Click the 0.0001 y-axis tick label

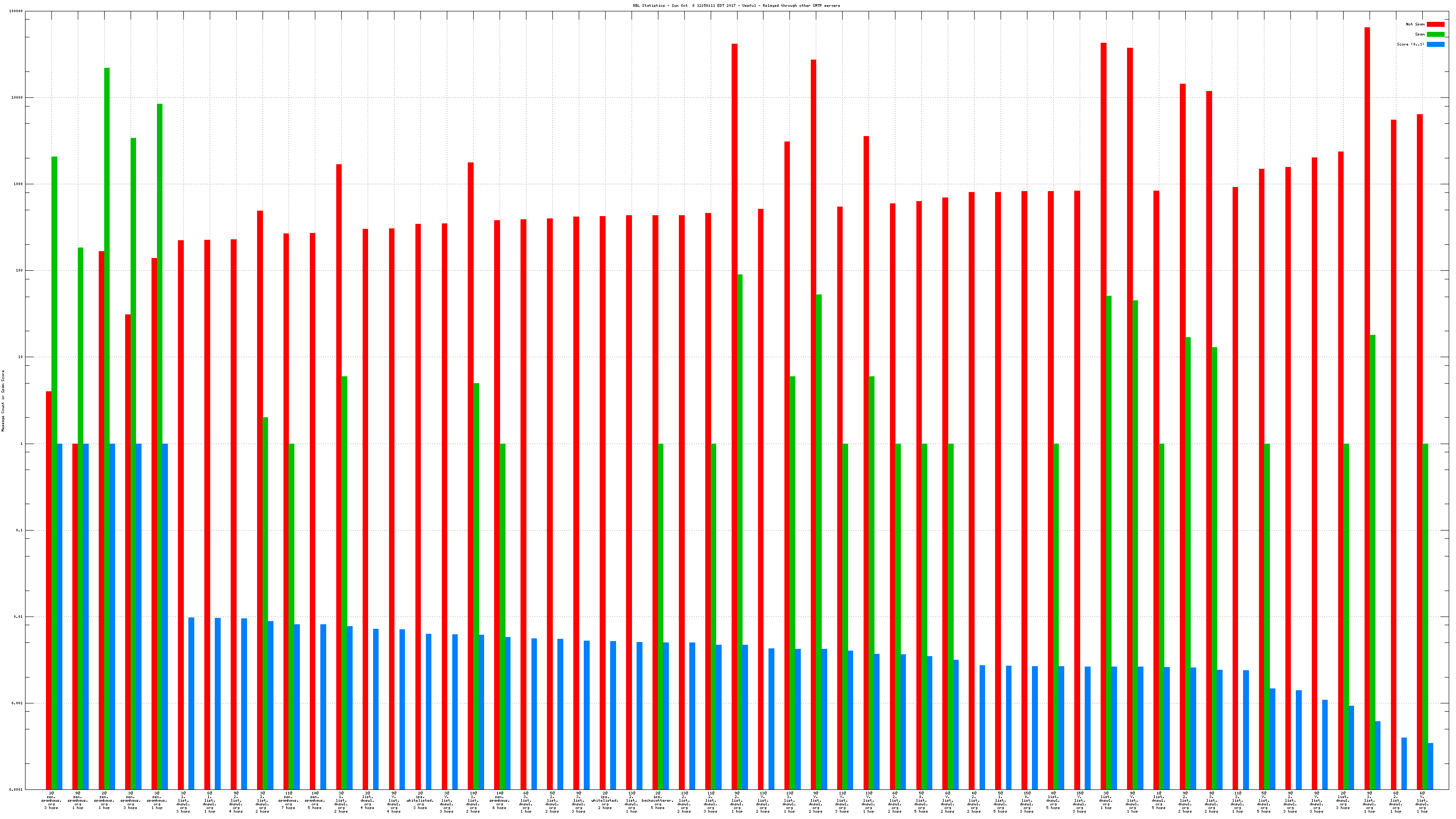click(x=16, y=789)
